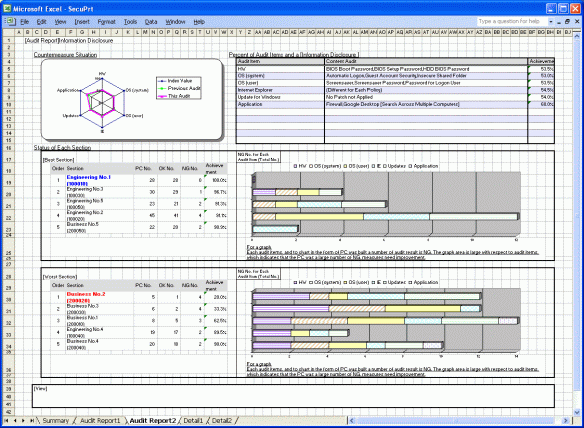584x428 pixels.
Task: Click horizontal scrollbar left arrow
Action: pos(351,421)
